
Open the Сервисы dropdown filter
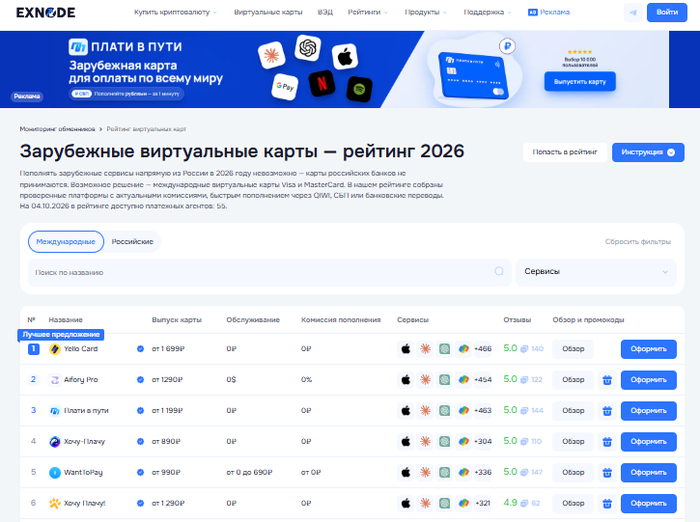click(x=596, y=271)
